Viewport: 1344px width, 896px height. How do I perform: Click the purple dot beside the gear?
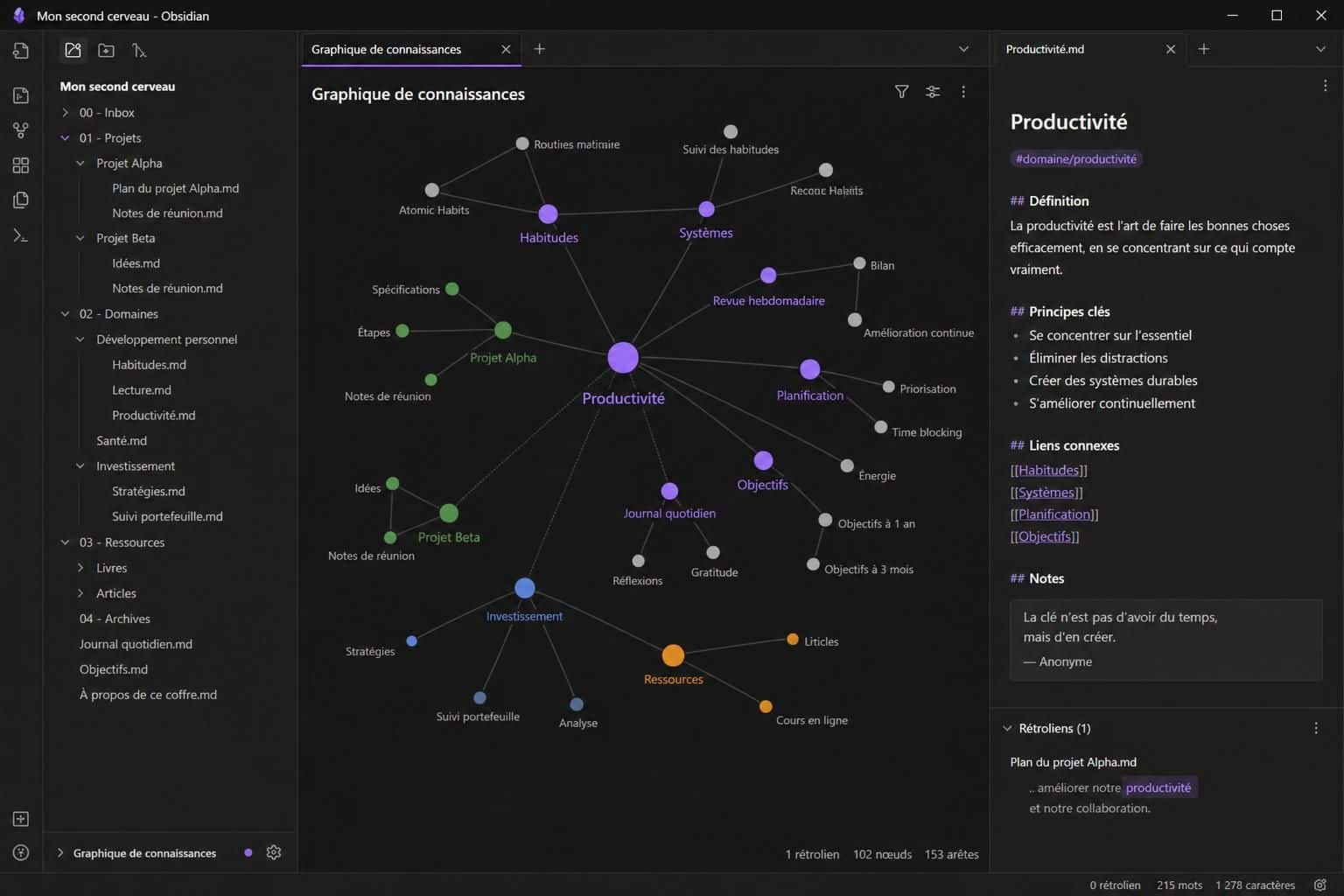pos(248,852)
